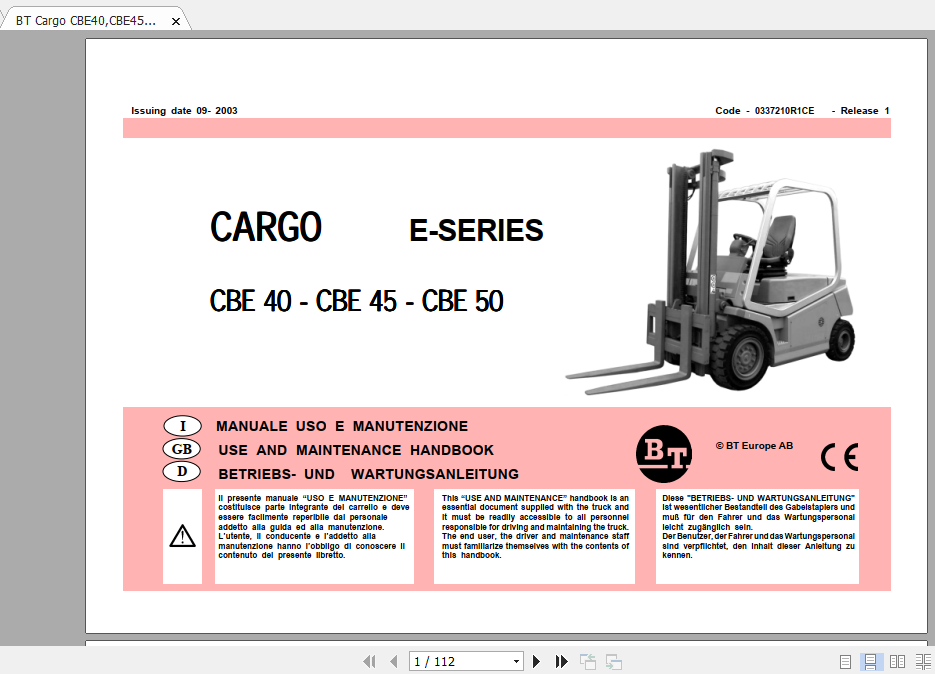Click the 'CARGO' title text
Image resolution: width=935 pixels, height=674 pixels.
coord(266,227)
